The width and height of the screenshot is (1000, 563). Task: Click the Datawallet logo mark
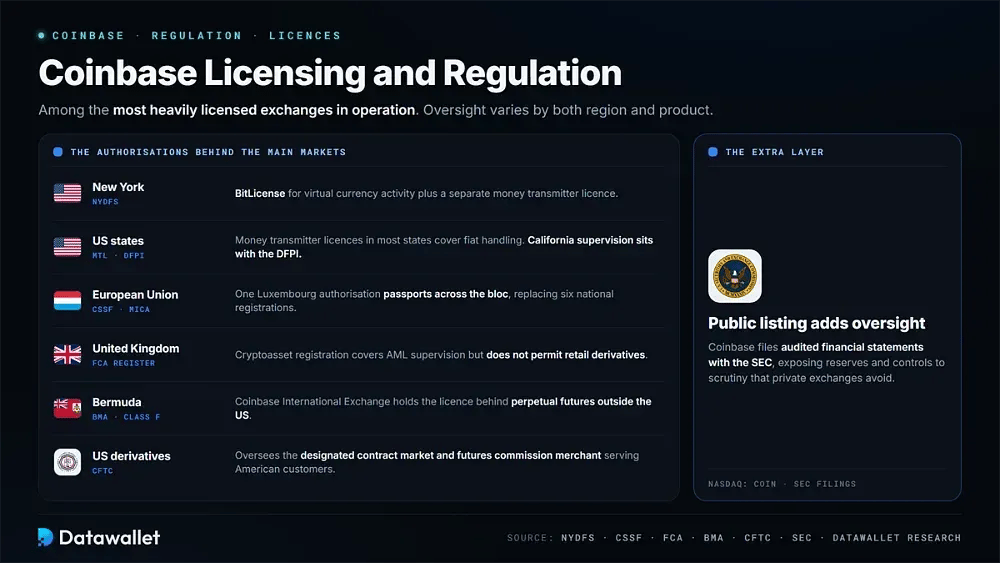tap(45, 537)
